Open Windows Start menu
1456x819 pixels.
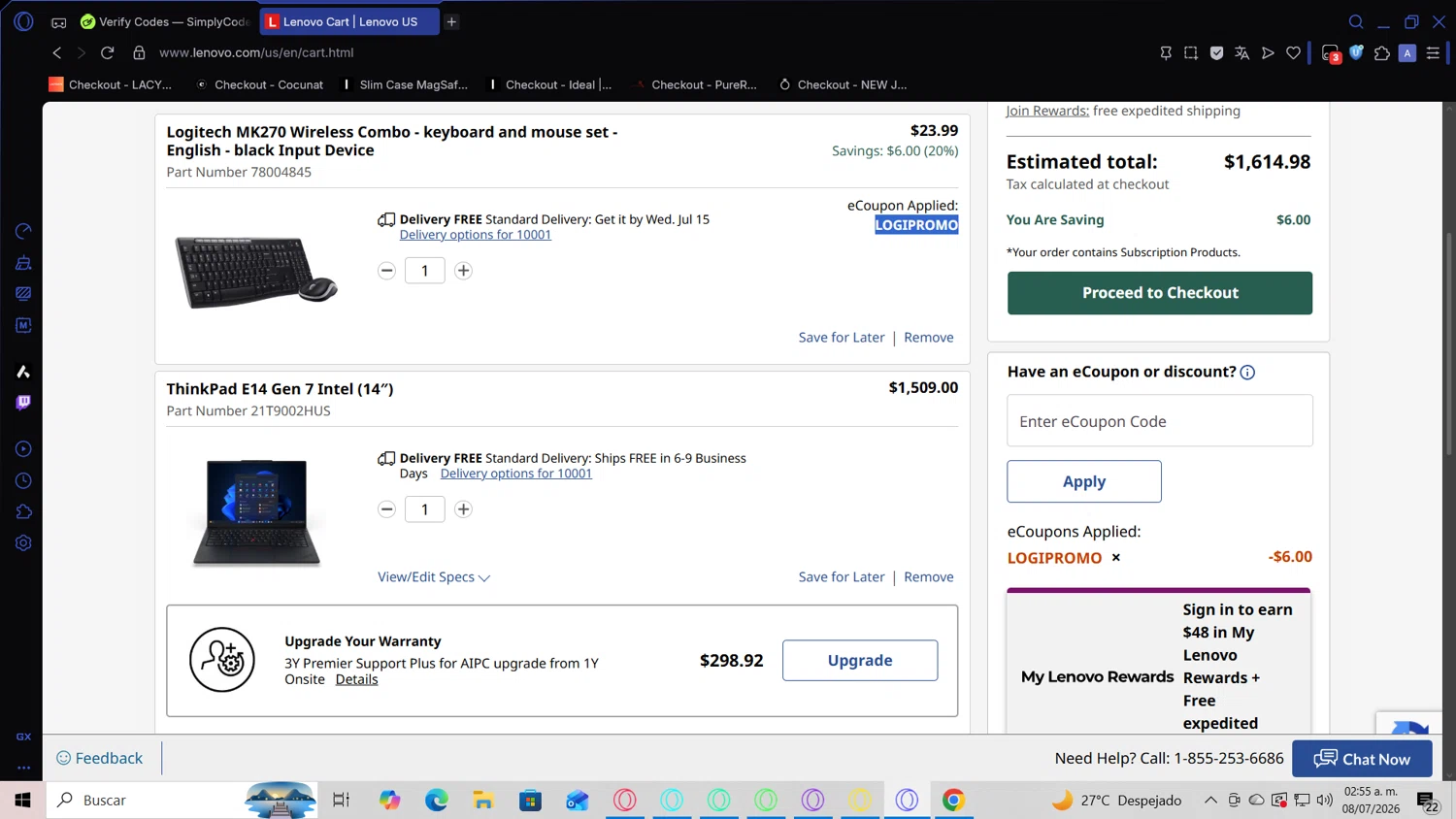22,800
